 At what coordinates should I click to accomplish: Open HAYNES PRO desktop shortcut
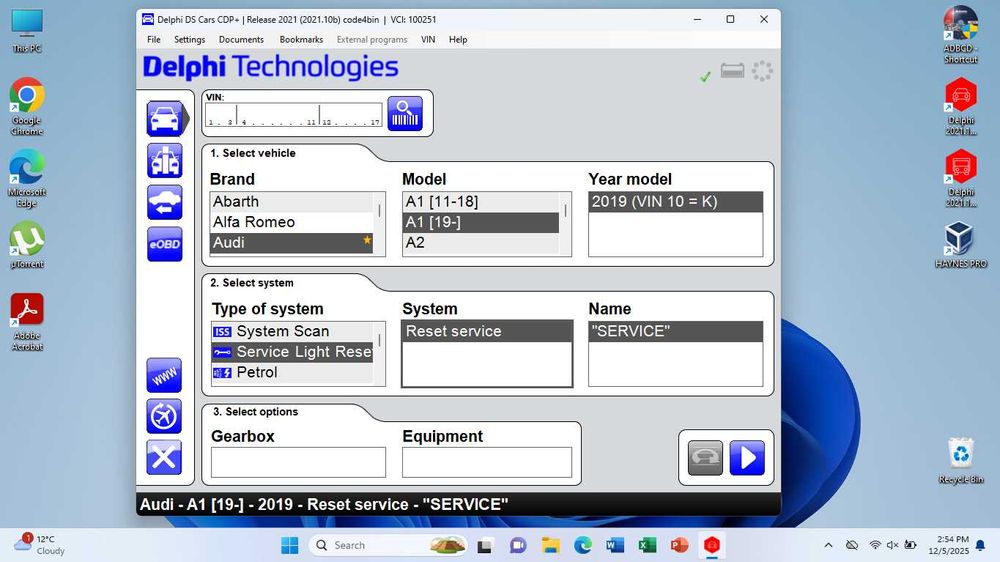tap(960, 245)
